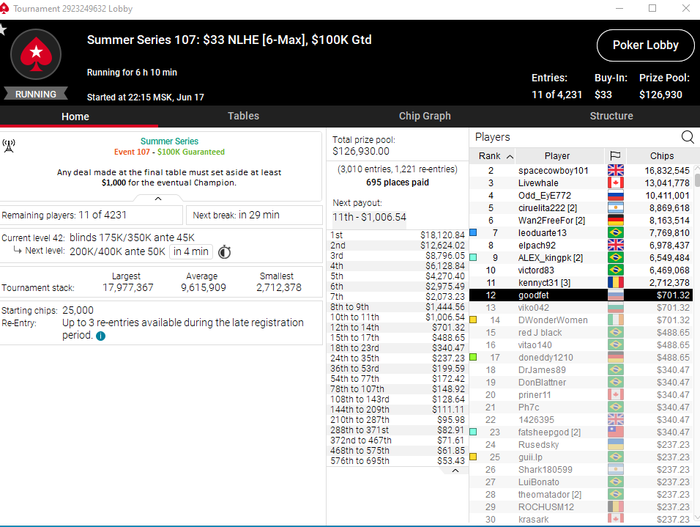Image resolution: width=700 pixels, height=527 pixels.
Task: Click the UK flag for spacecowboy101
Action: [616, 170]
